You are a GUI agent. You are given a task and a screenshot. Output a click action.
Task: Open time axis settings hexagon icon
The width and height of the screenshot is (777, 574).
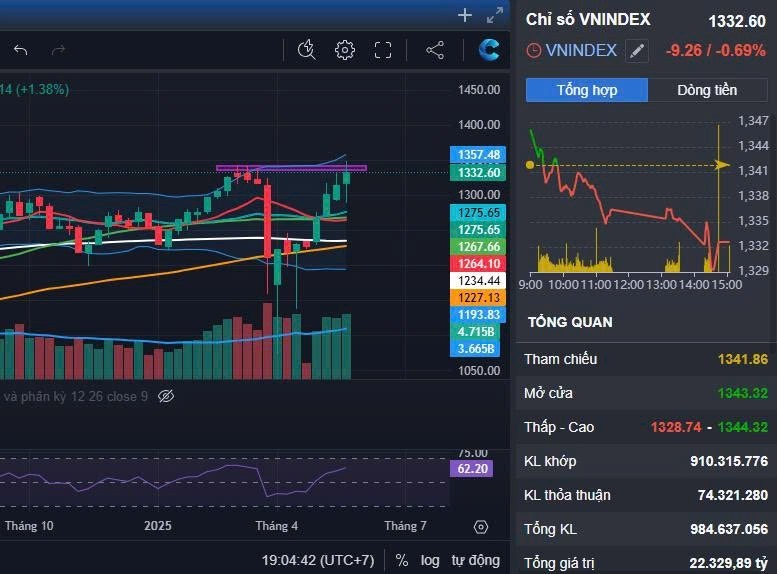[481, 526]
